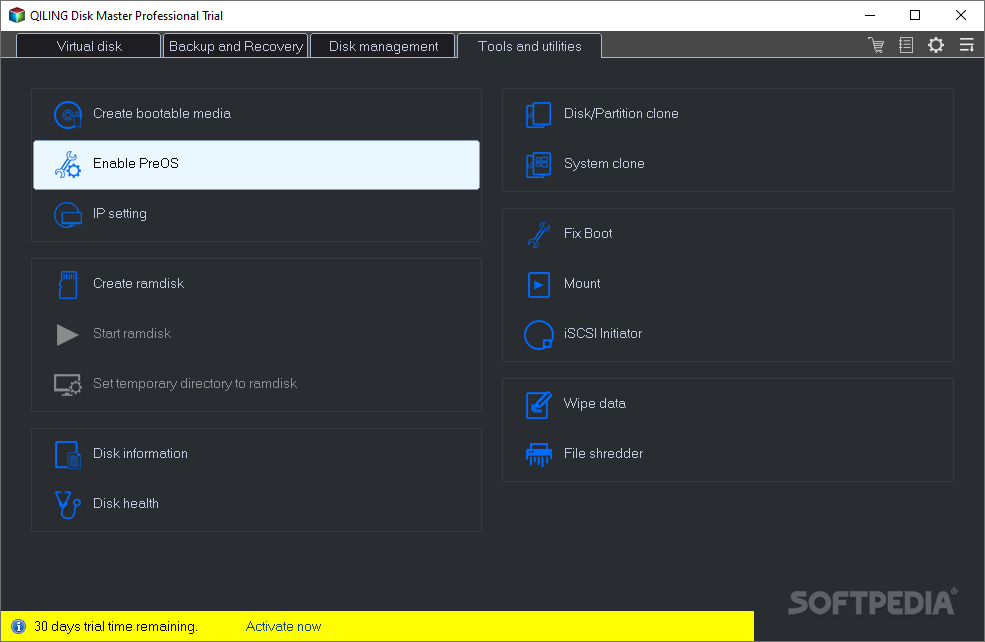Select the Tools and utilities tab
Image resolution: width=985 pixels, height=642 pixels.
pos(530,46)
